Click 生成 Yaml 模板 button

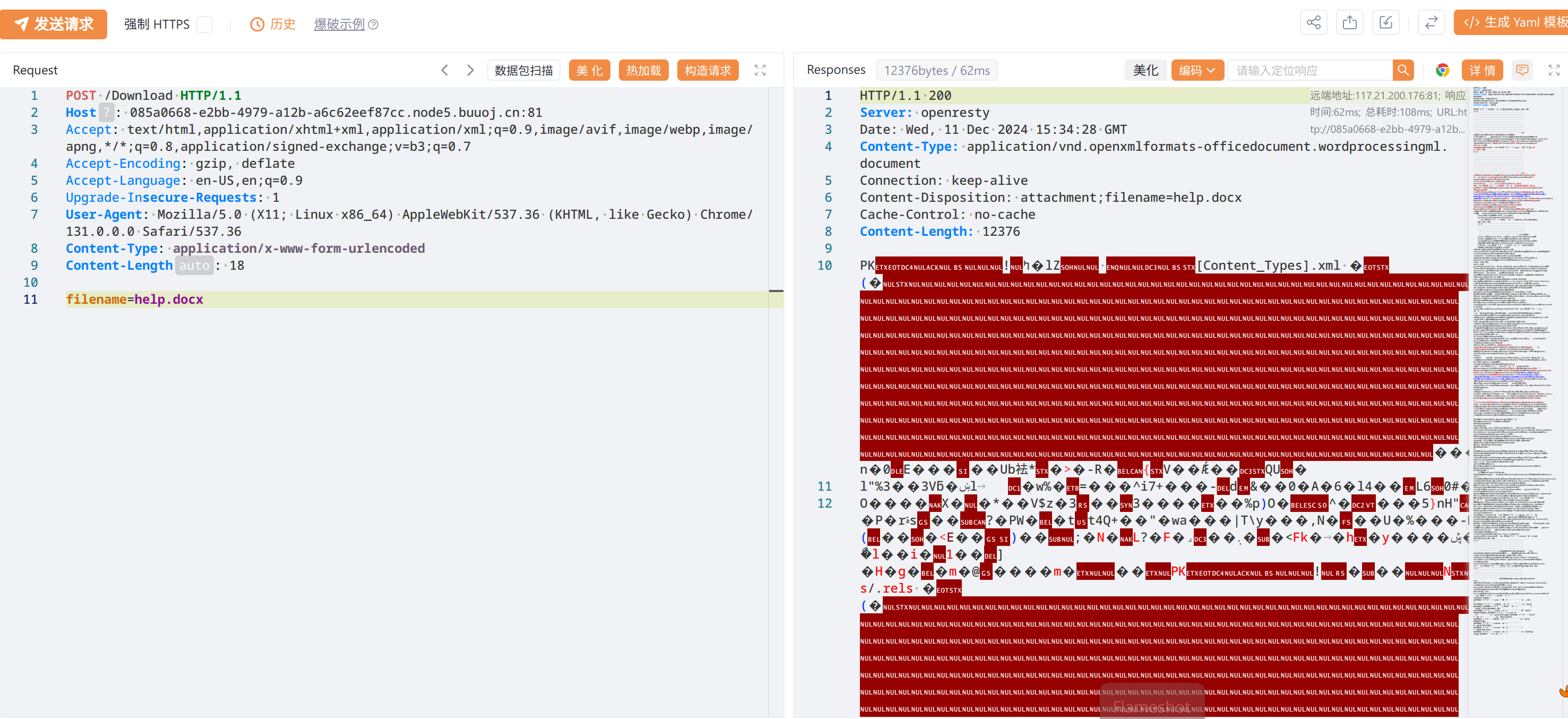click(1511, 22)
